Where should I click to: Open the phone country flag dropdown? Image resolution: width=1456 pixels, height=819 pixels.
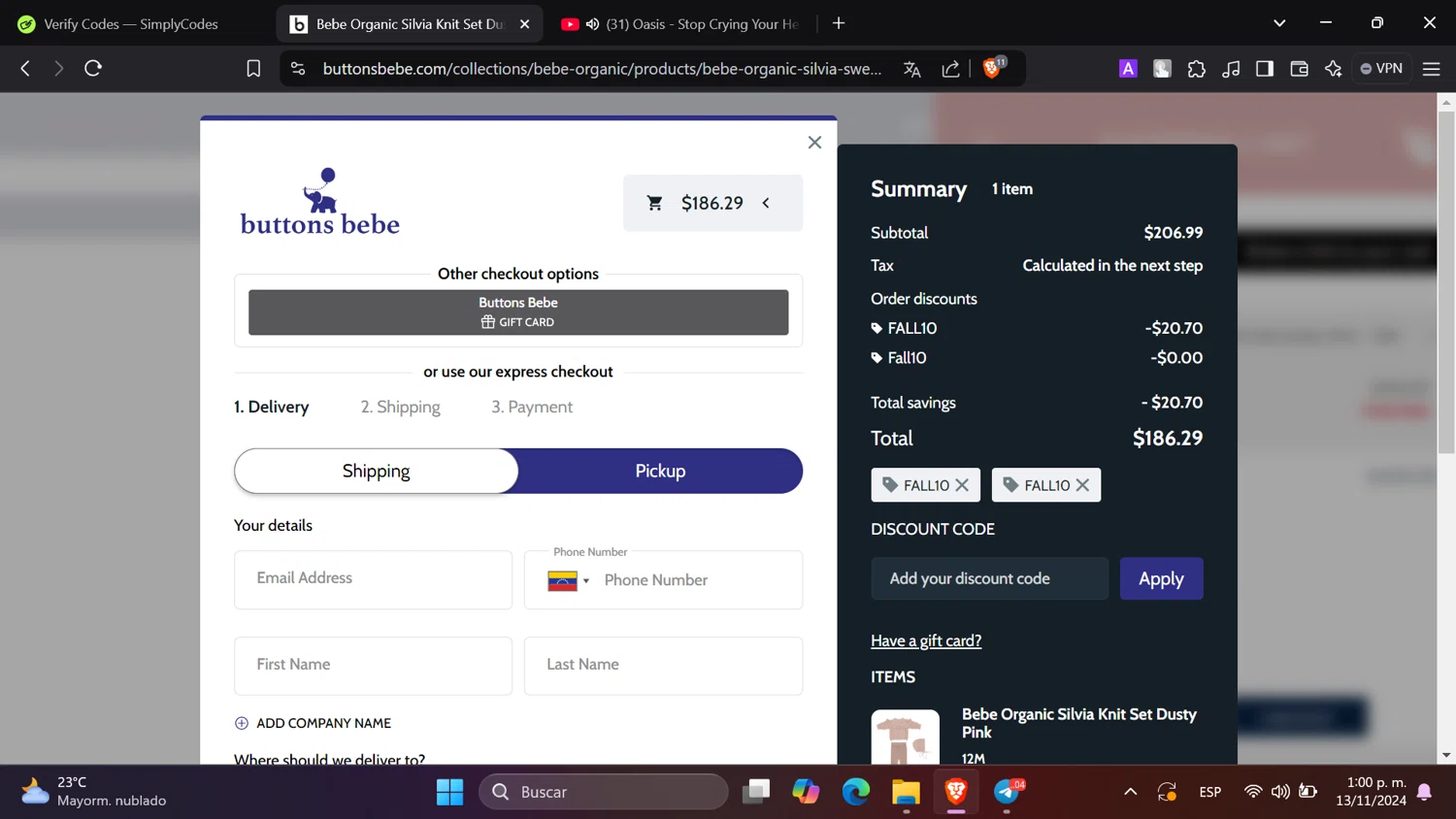pyautogui.click(x=569, y=580)
